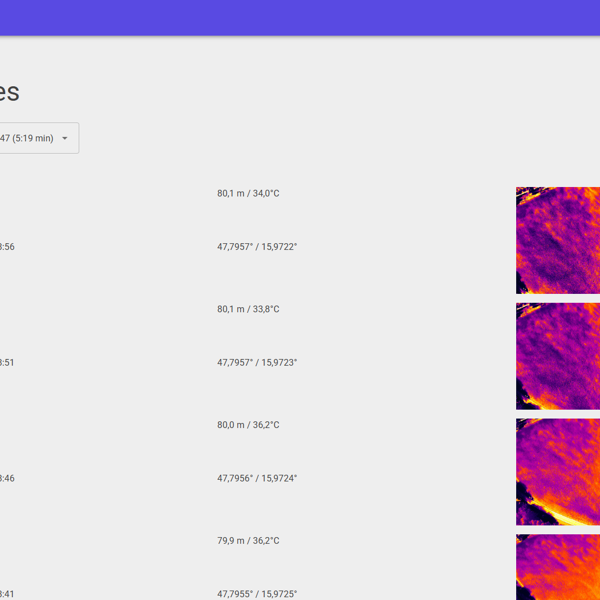Open the first thermal image thumbnail
The height and width of the screenshot is (600, 600).
[x=557, y=240]
